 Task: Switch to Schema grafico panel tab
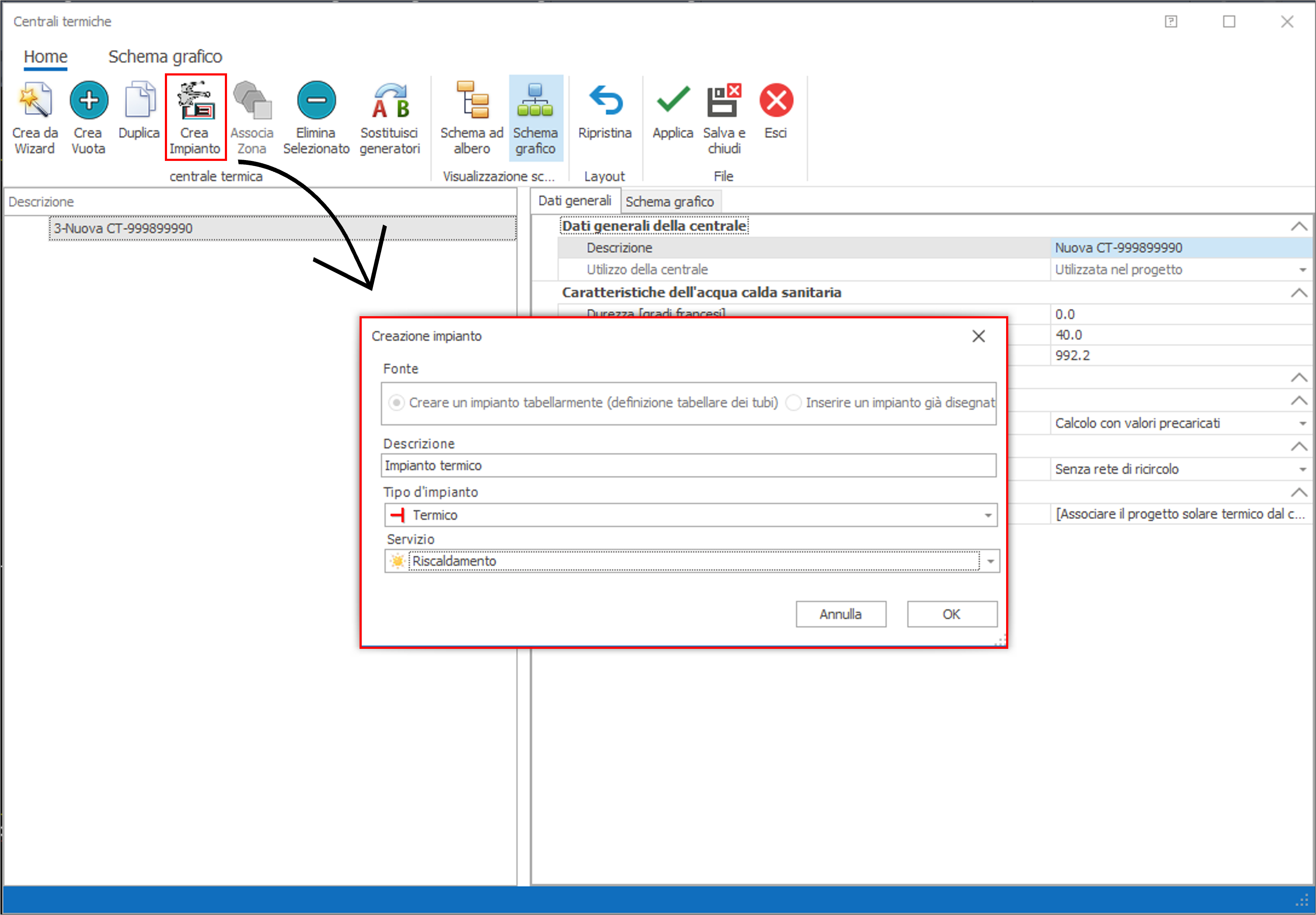pos(669,201)
